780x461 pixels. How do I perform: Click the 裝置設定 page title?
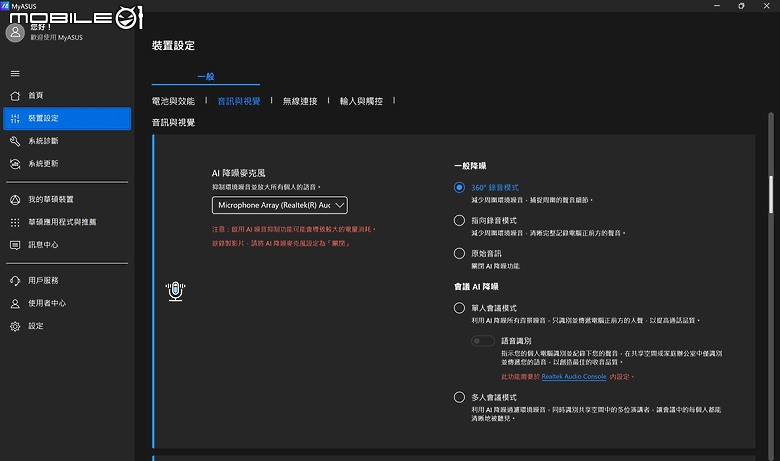[x=173, y=46]
